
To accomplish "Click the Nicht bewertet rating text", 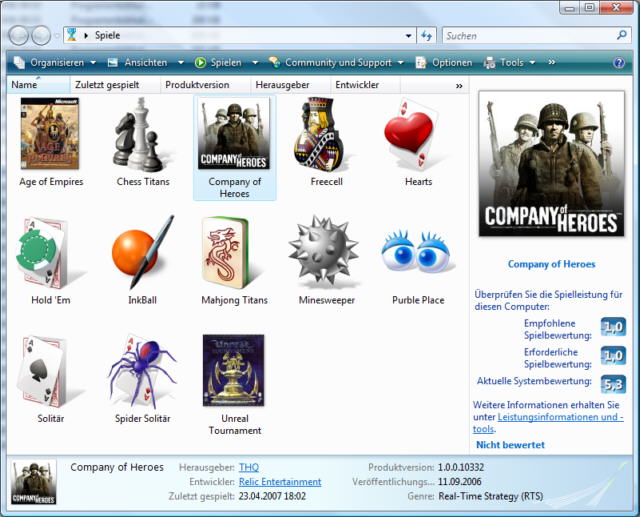I will pyautogui.click(x=510, y=445).
